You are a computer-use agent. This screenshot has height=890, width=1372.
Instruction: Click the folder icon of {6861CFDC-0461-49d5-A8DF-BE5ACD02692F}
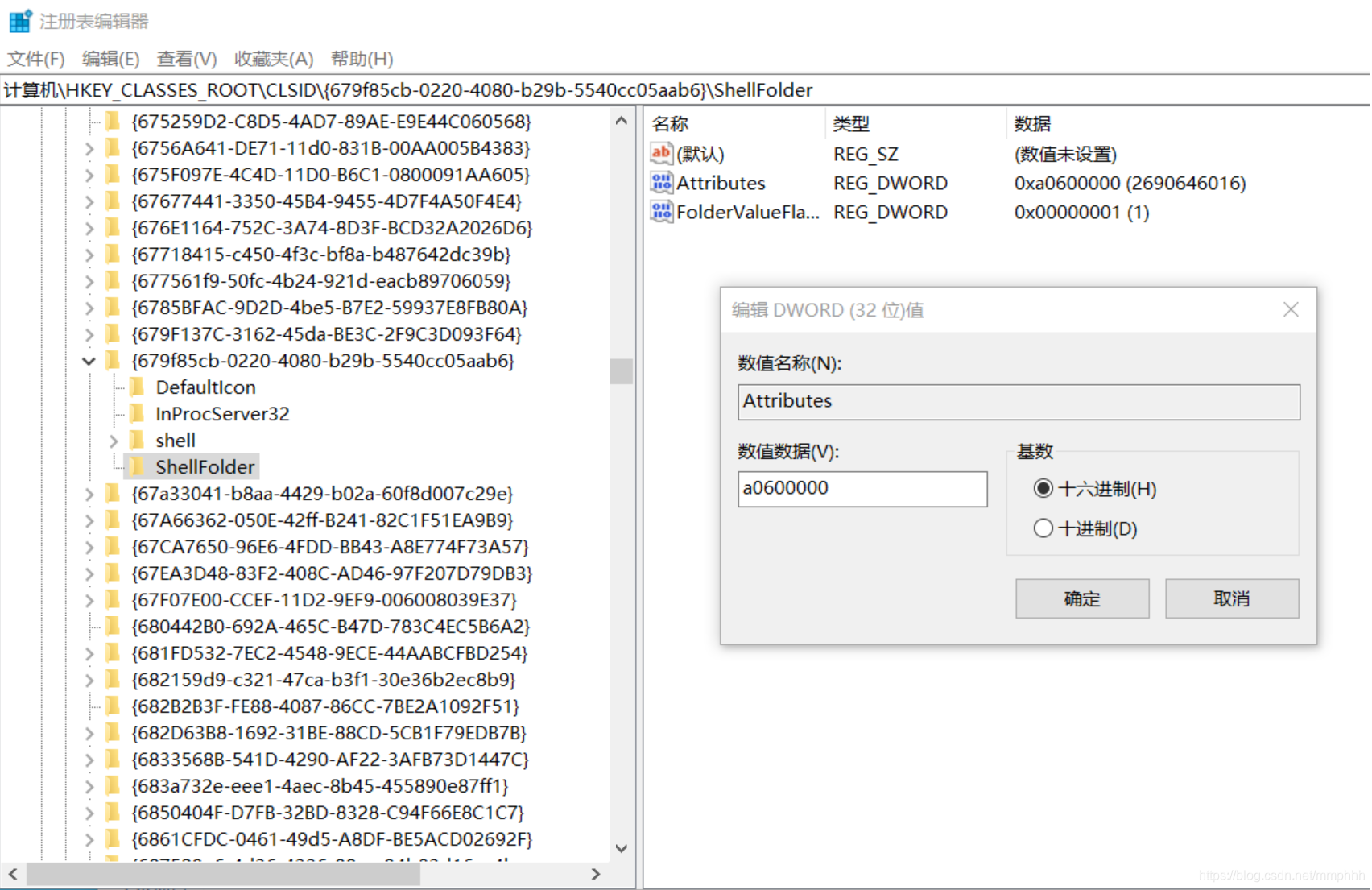pyautogui.click(x=114, y=838)
